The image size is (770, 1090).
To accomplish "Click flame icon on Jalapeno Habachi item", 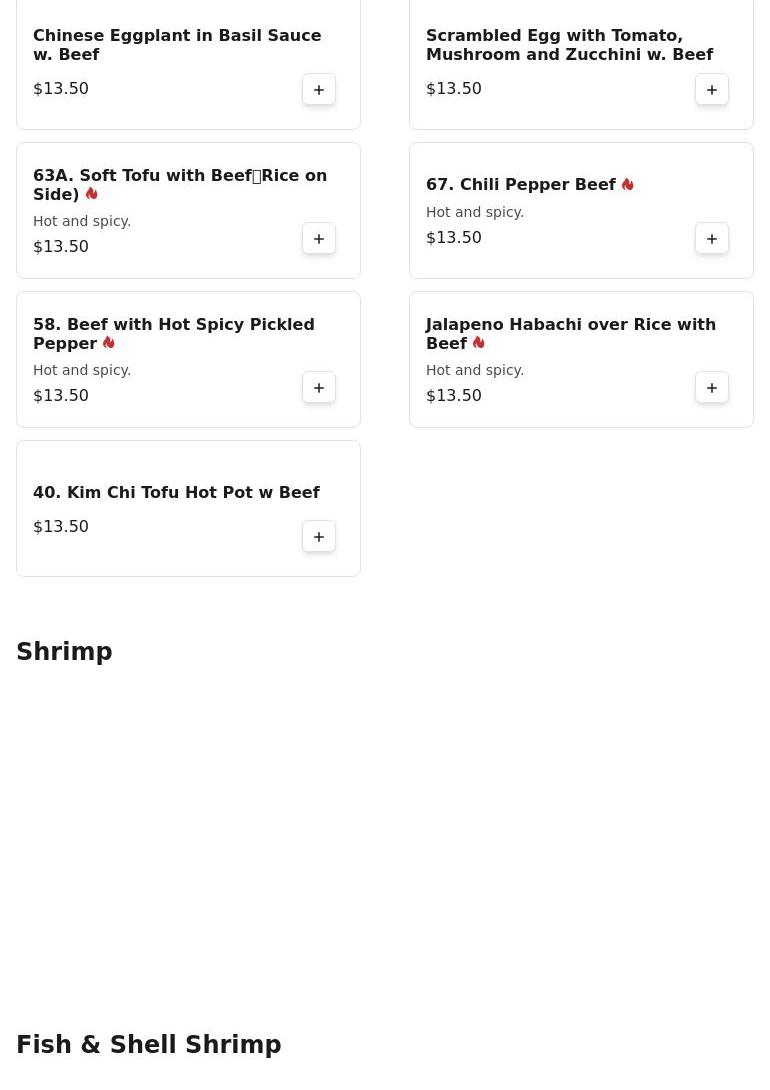I will [x=479, y=343].
